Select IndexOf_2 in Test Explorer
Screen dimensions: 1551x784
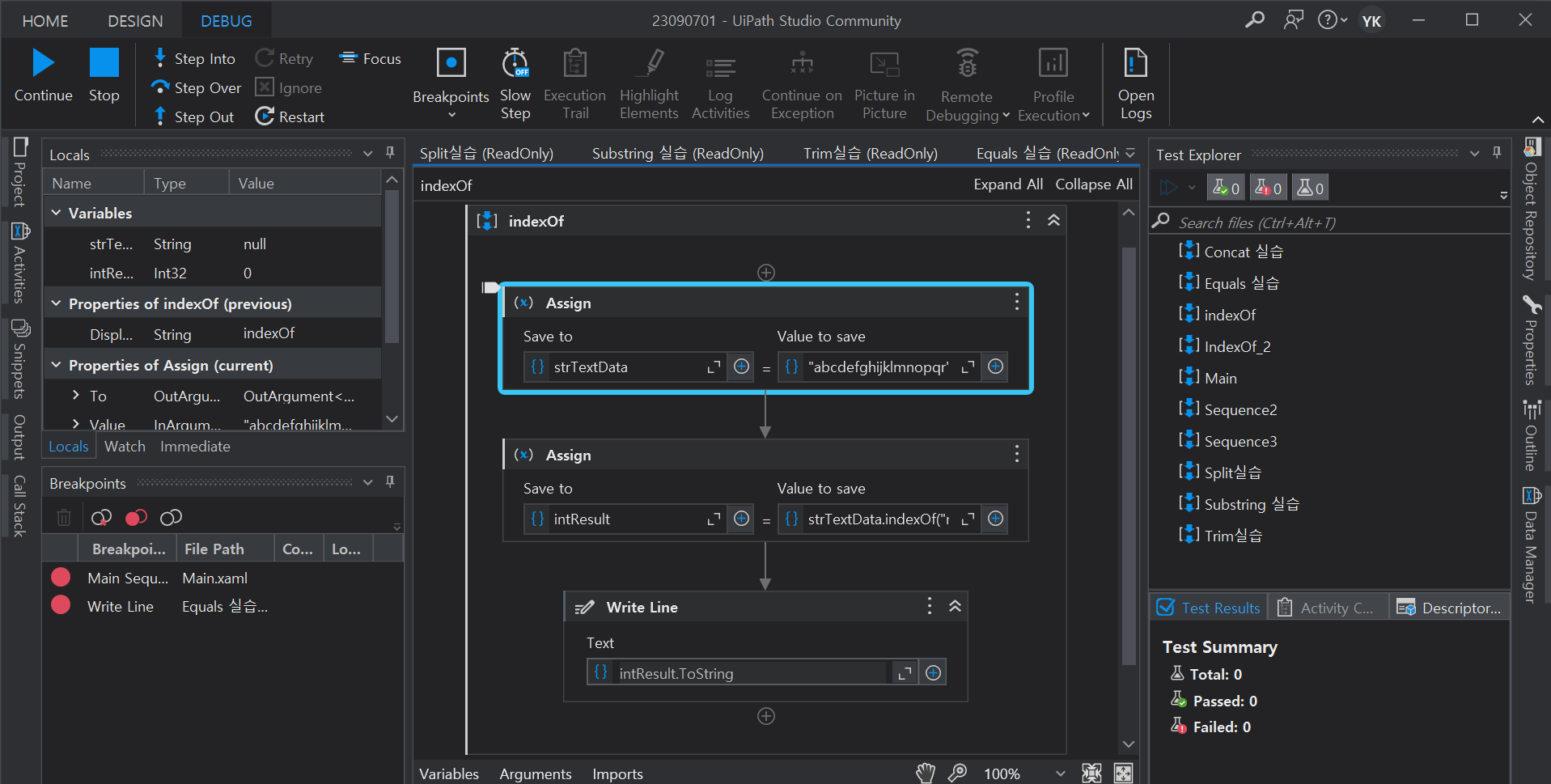pyautogui.click(x=1237, y=346)
